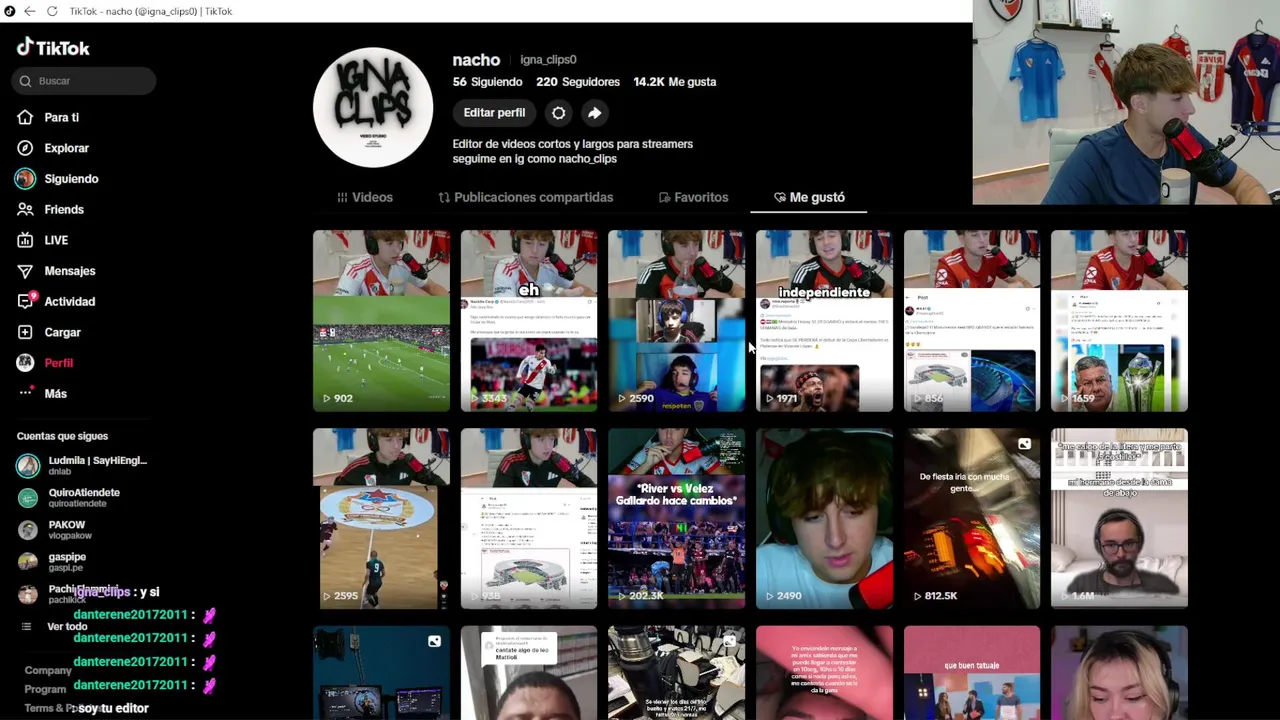Click the Explorar compass icon
1280x720 pixels.
25,148
